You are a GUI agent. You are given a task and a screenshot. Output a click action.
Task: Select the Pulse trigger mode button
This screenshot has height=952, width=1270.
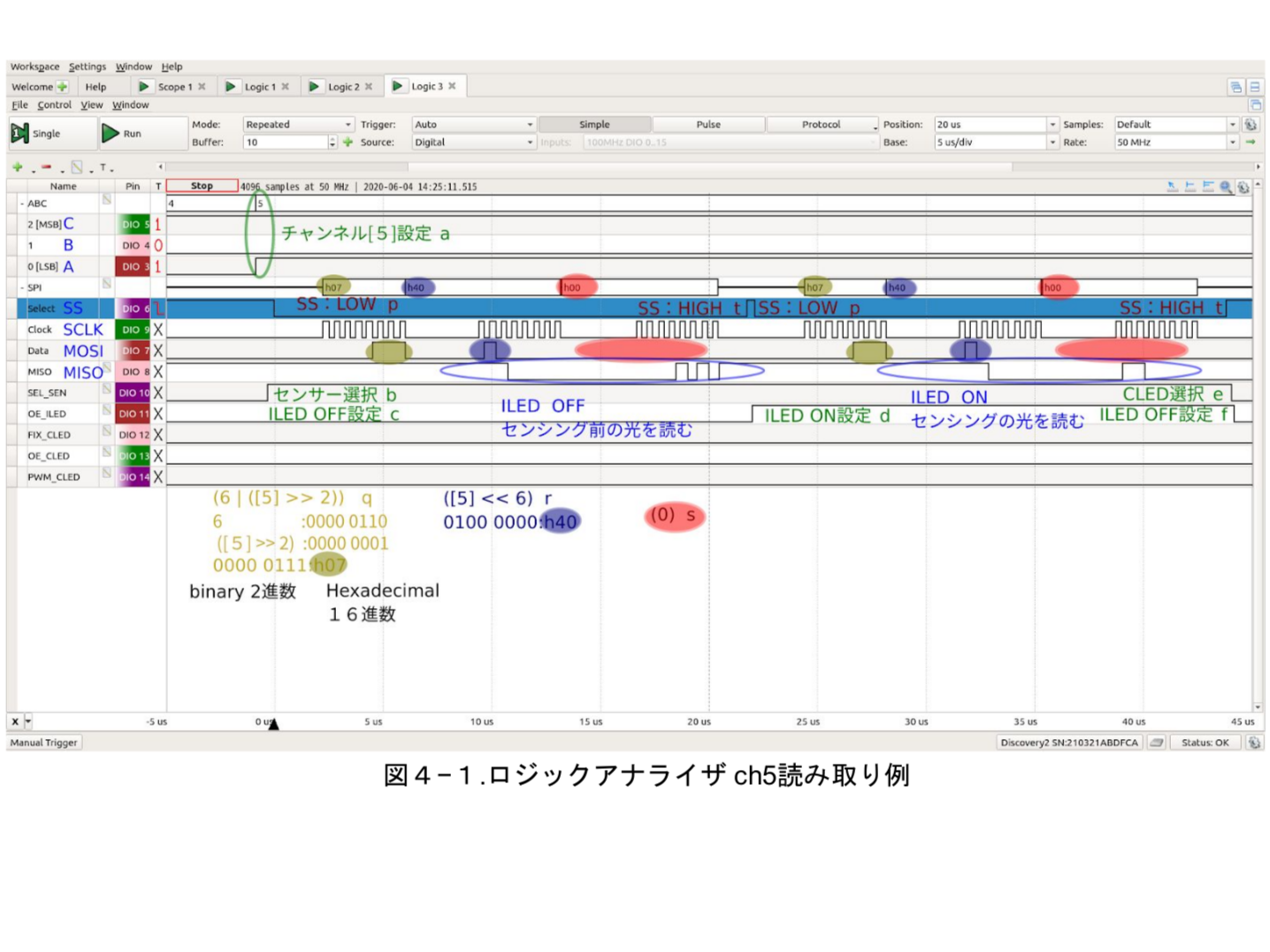708,125
